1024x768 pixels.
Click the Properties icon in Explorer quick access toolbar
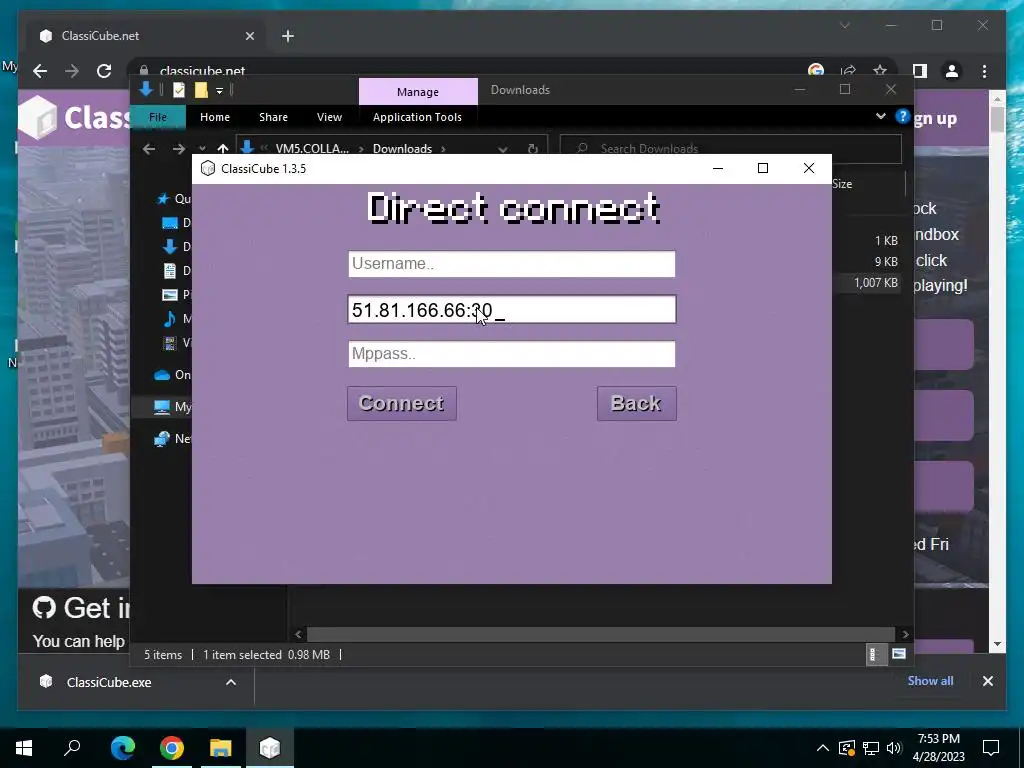(178, 90)
